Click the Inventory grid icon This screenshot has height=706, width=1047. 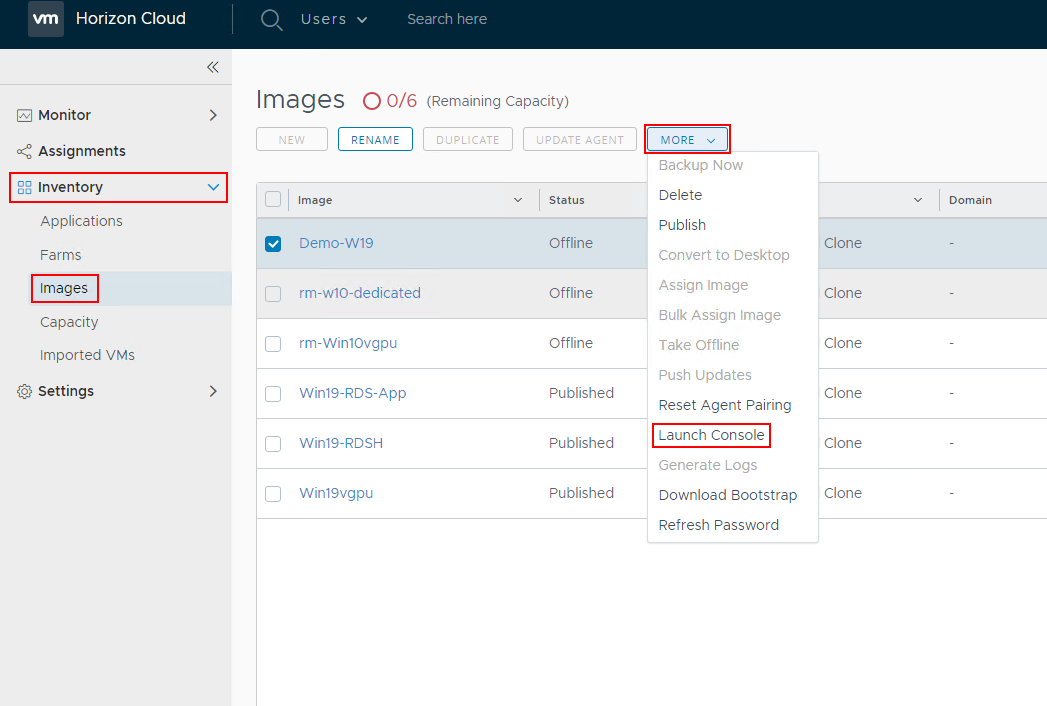[x=25, y=187]
